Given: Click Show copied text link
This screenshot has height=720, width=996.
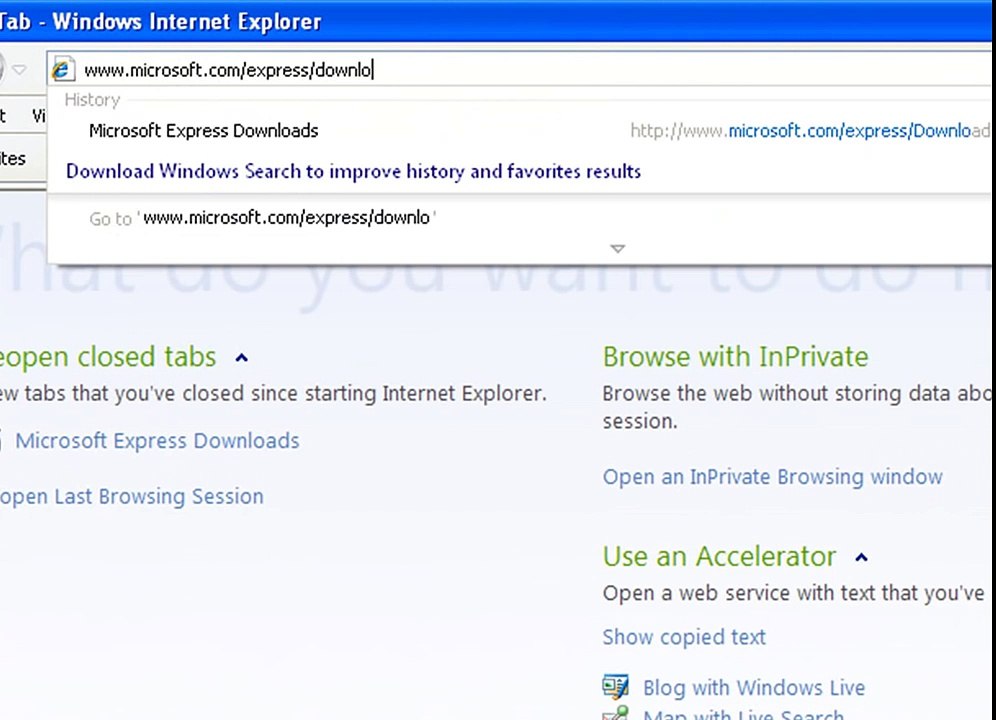Looking at the screenshot, I should point(684,637).
